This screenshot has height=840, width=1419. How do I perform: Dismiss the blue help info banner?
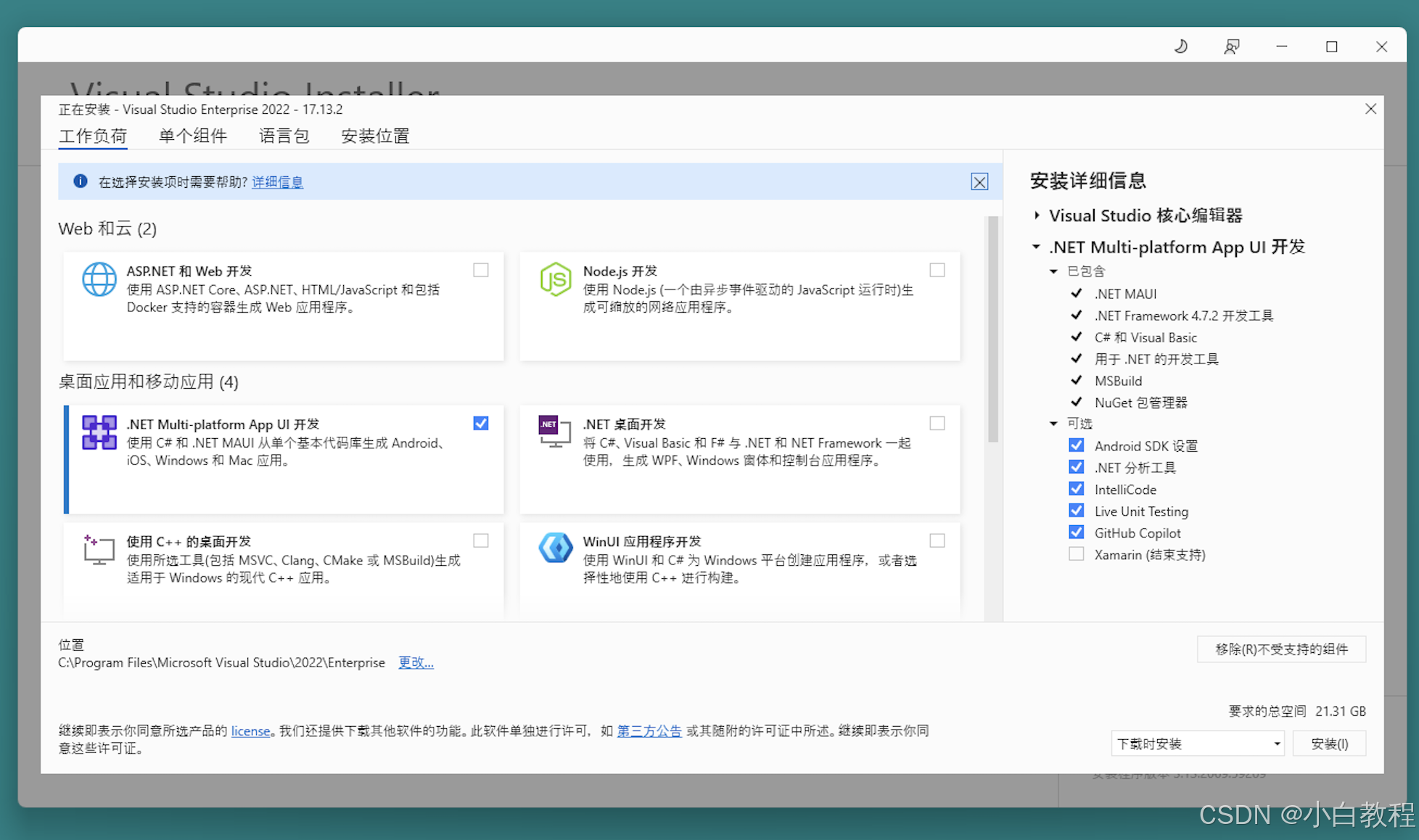point(979,182)
